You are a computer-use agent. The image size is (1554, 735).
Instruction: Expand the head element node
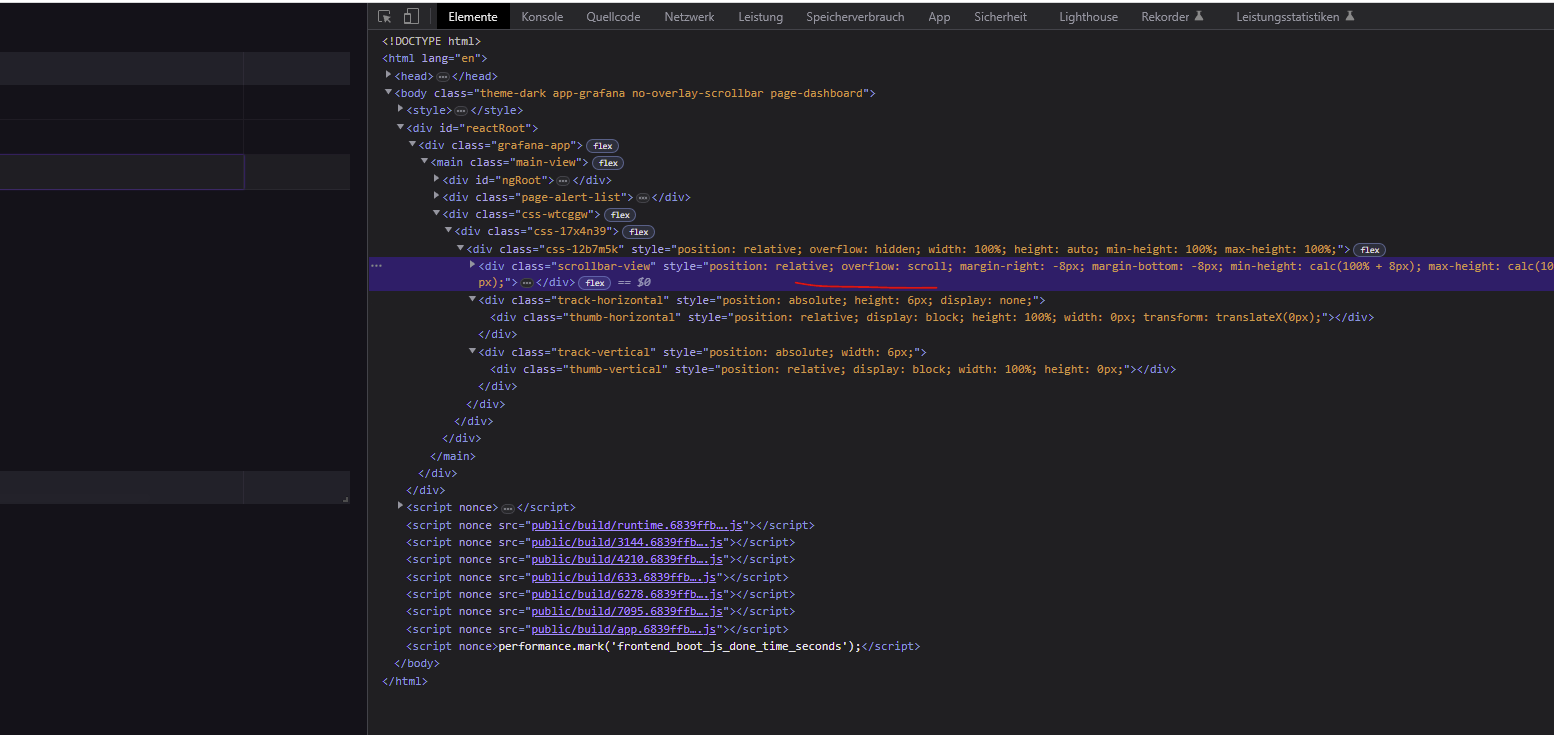[388, 75]
